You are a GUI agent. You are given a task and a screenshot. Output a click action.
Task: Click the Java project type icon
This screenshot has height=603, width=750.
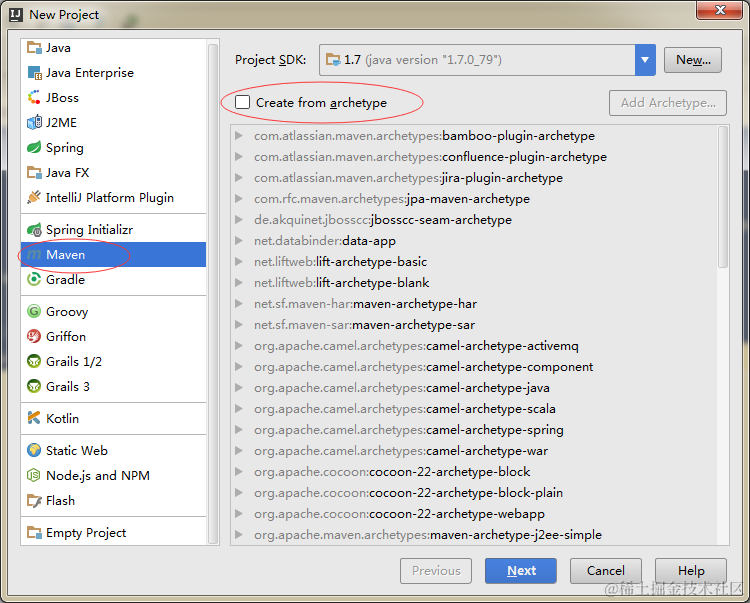click(x=34, y=48)
